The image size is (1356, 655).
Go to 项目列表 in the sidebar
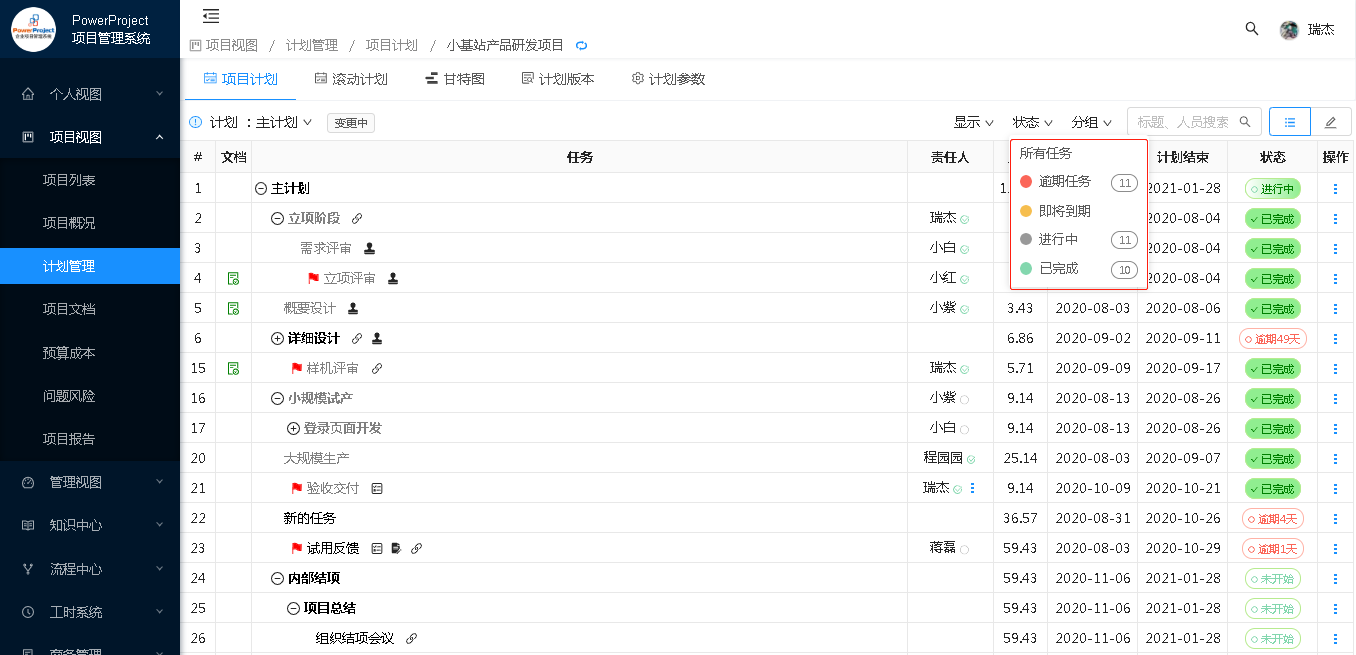69,180
